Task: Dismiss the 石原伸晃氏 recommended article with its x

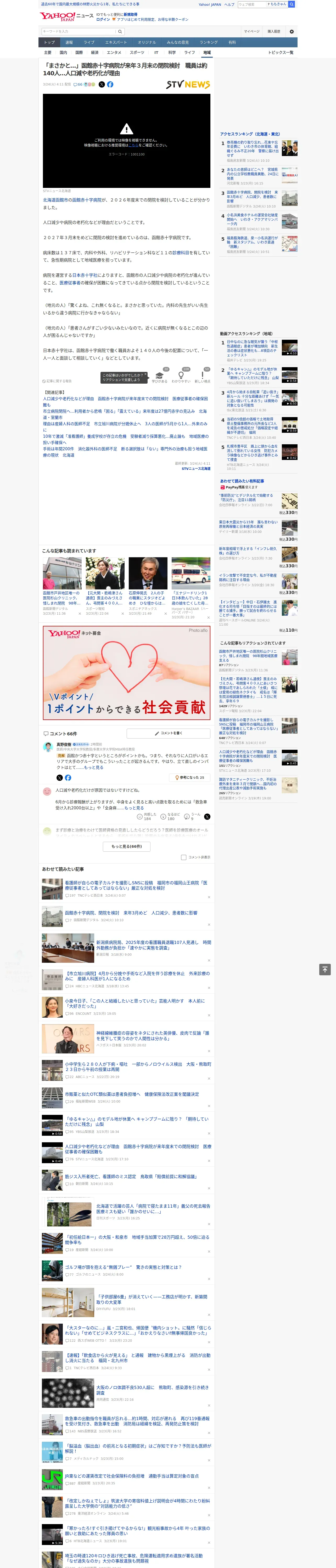Action: [166, 614]
